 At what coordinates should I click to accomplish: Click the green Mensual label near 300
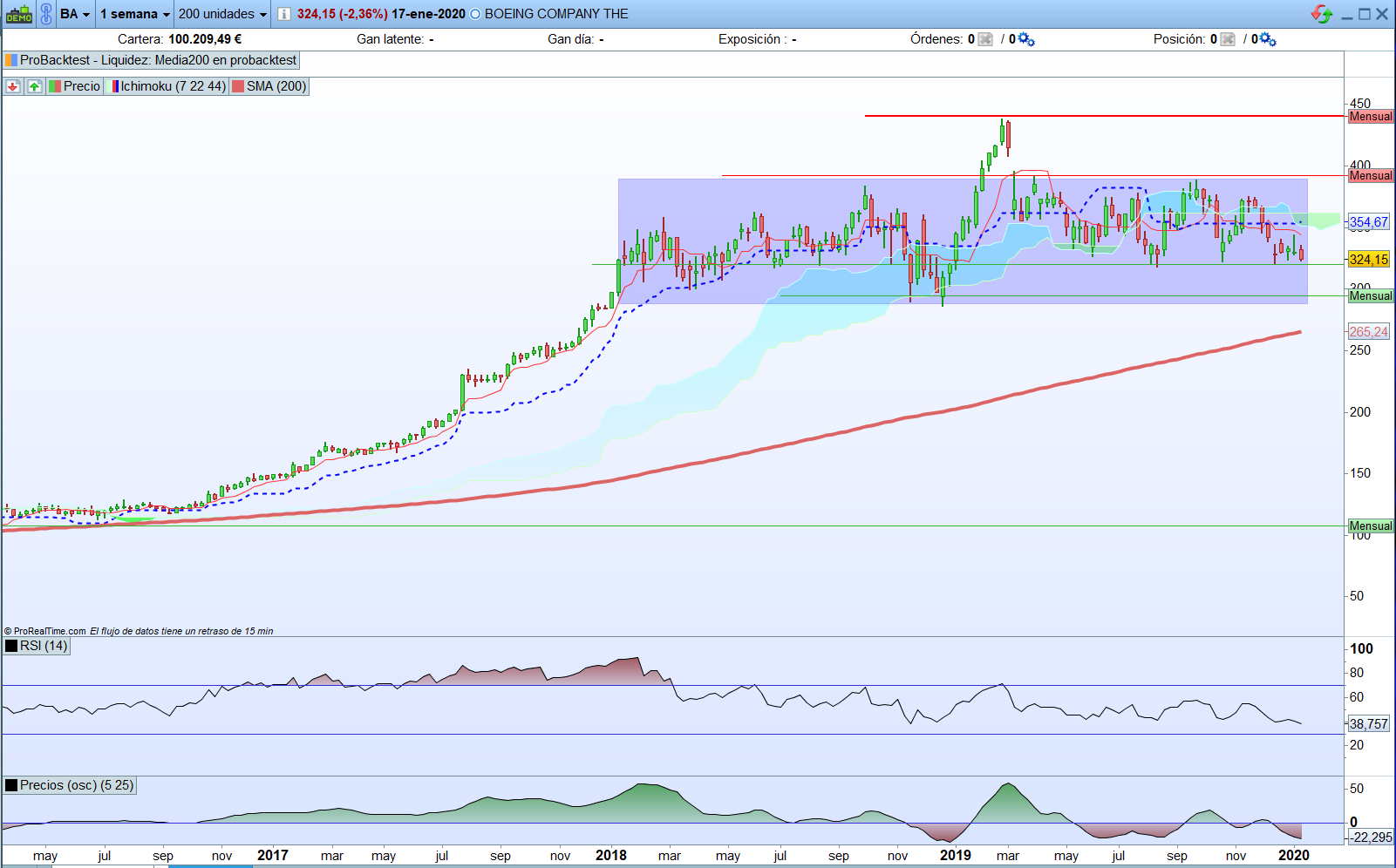[1371, 296]
